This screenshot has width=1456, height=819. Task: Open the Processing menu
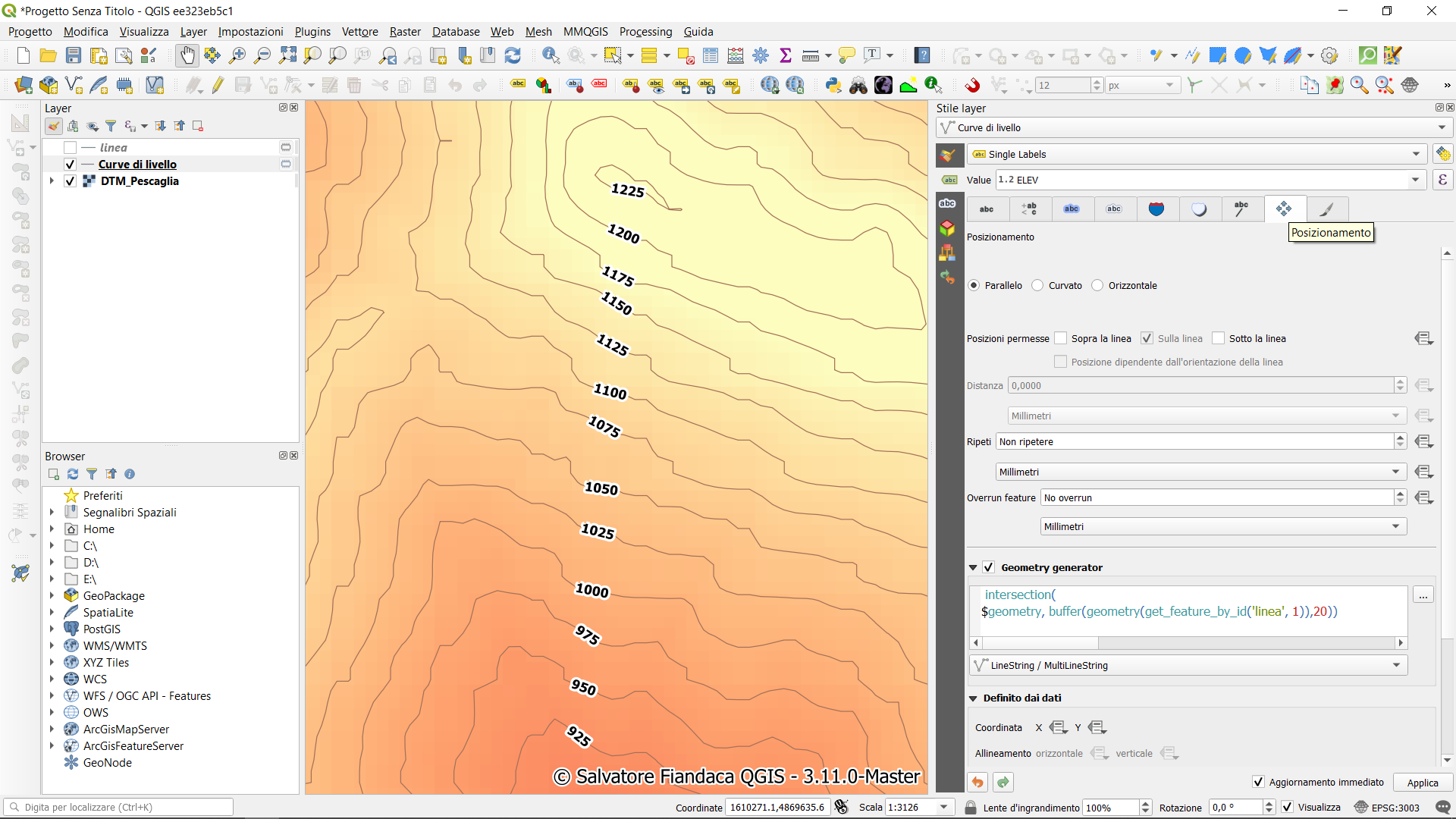click(645, 32)
